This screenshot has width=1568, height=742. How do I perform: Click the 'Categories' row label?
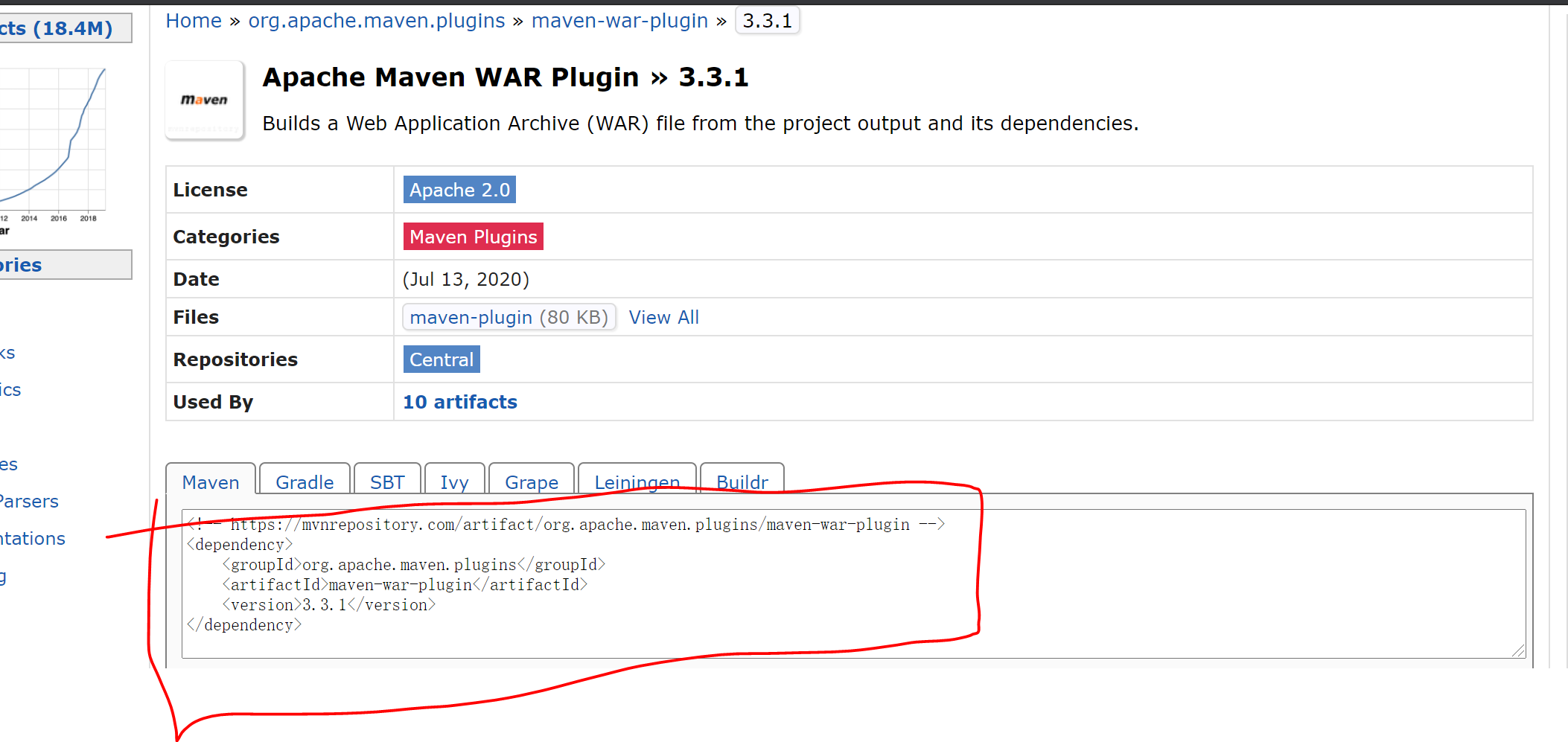tap(226, 237)
